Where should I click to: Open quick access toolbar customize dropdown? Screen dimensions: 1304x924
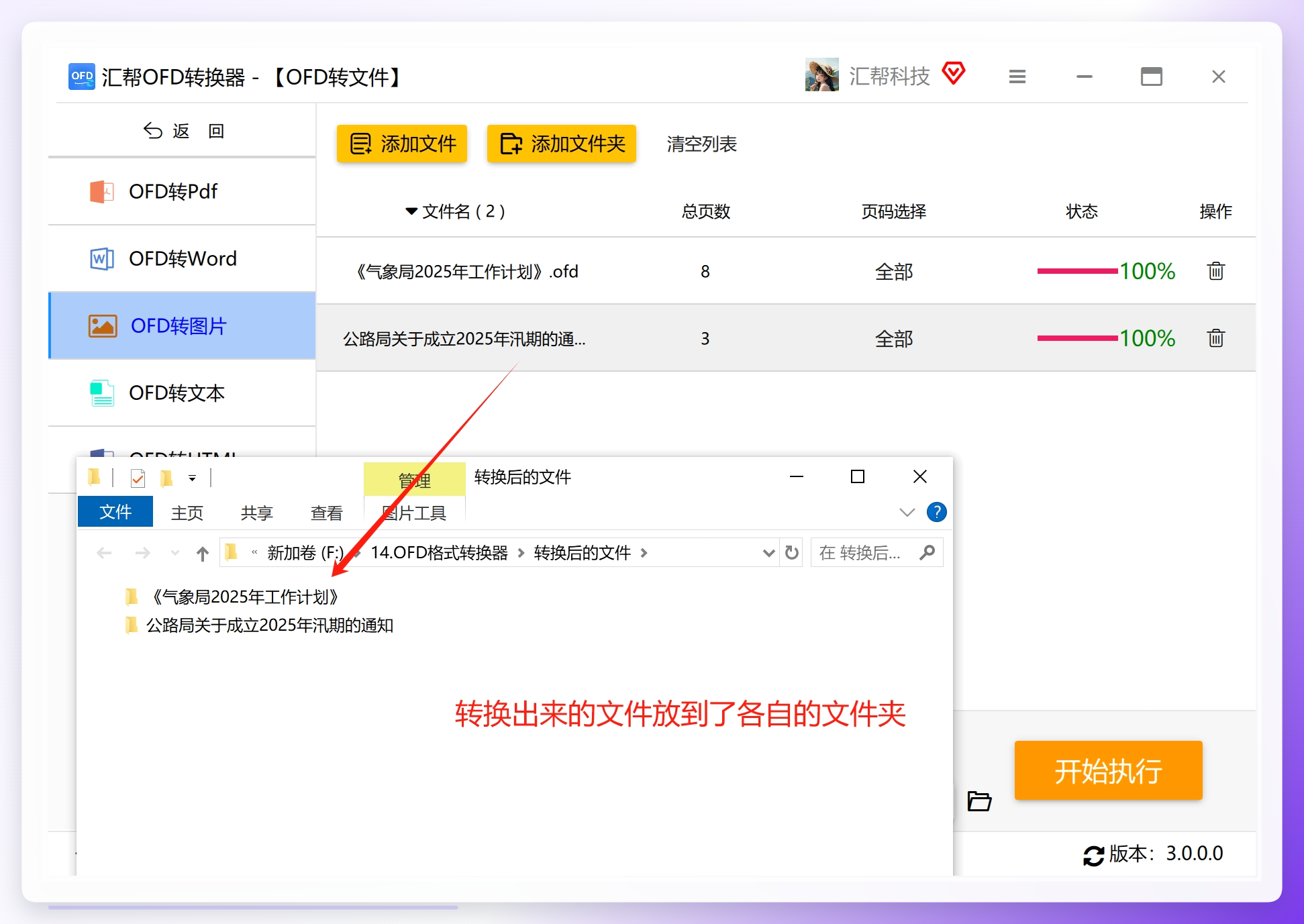192,478
